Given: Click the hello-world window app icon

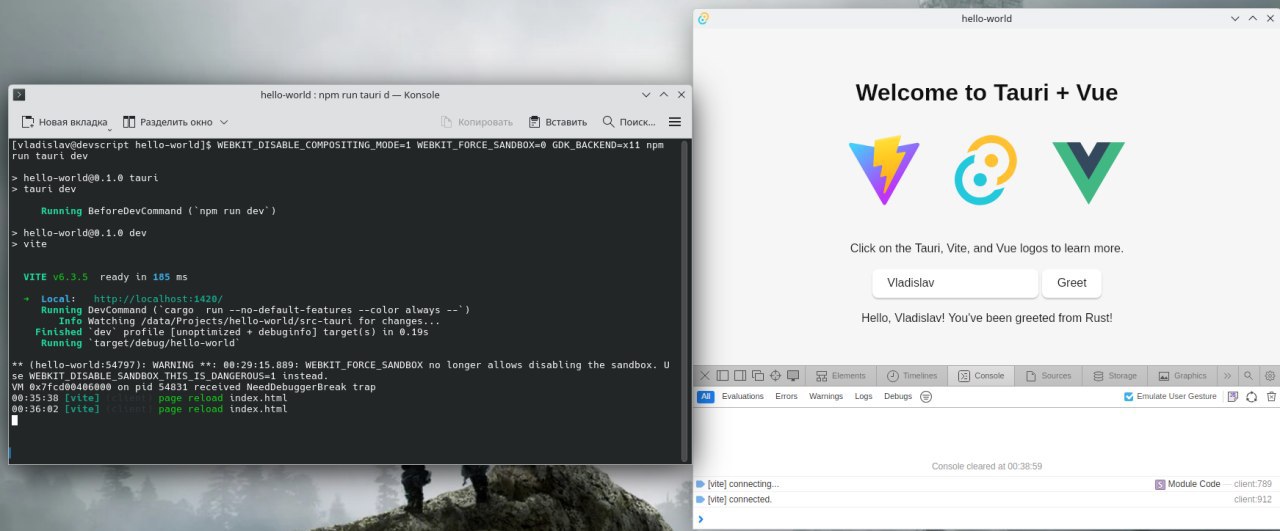Looking at the screenshot, I should tap(704, 18).
